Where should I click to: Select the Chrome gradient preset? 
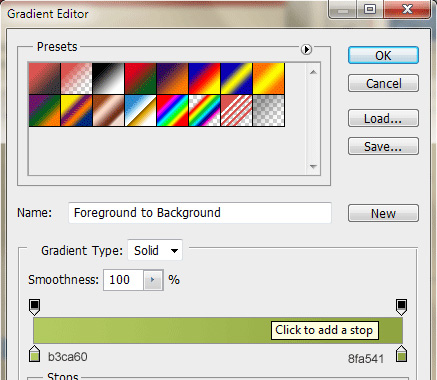(140, 111)
